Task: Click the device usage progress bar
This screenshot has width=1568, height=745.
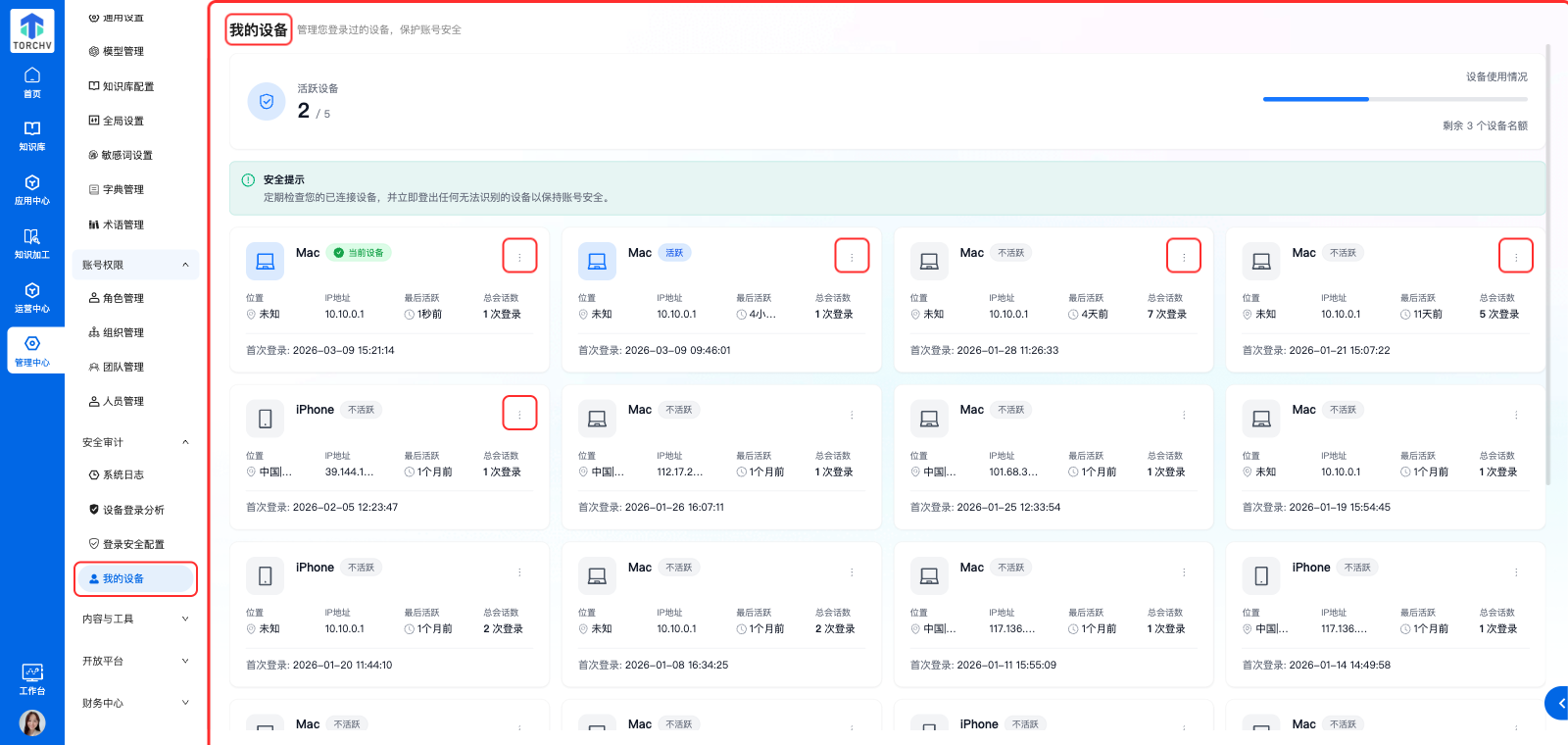Action: 1395,99
